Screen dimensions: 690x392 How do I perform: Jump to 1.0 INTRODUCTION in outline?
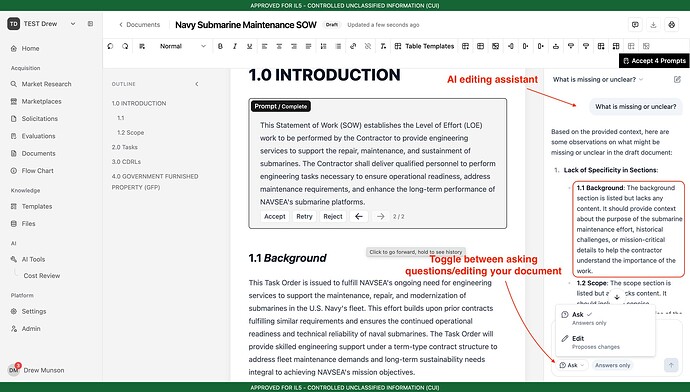pos(139,103)
